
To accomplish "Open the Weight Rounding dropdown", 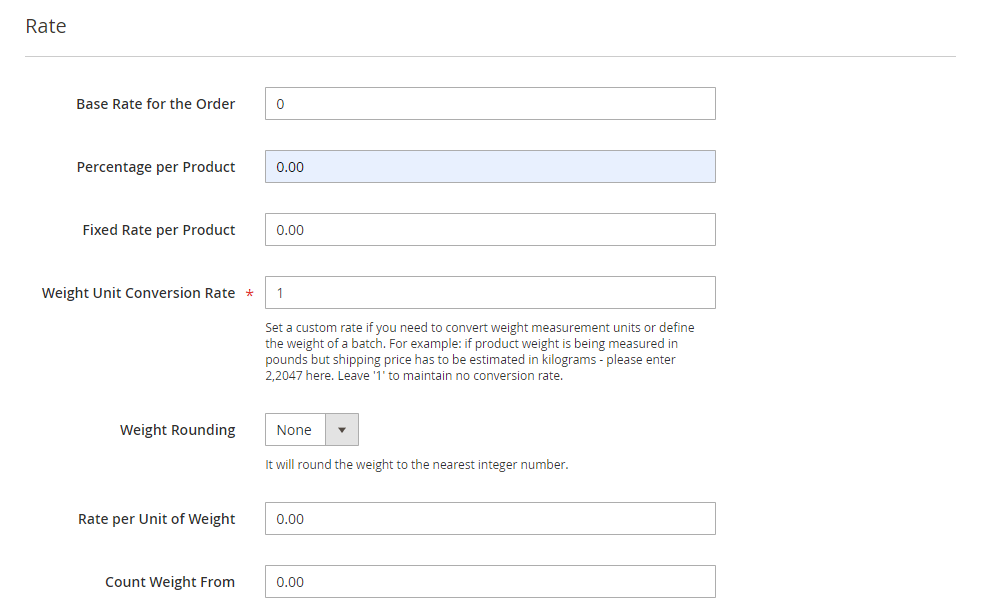I will coord(312,430).
